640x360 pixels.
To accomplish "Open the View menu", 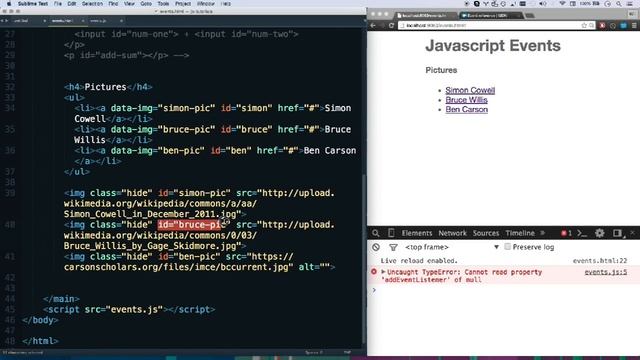I will (x=129, y=4).
